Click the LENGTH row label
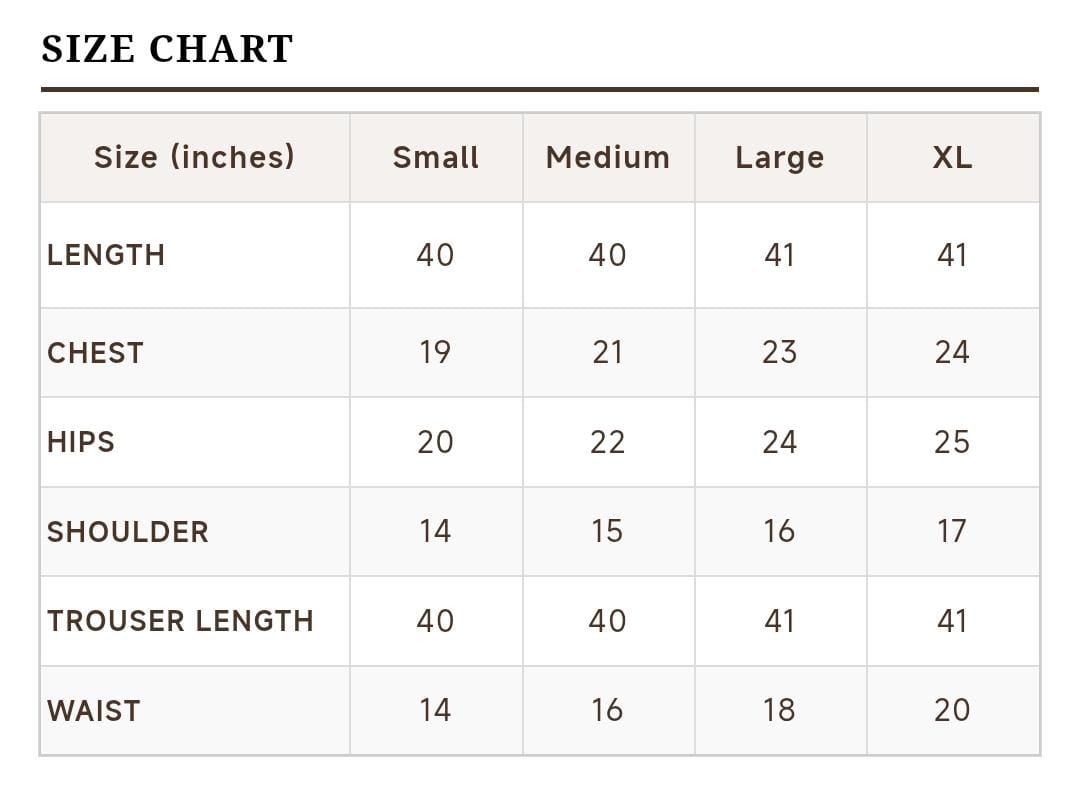Viewport: 1080px width, 805px height. tap(106, 255)
